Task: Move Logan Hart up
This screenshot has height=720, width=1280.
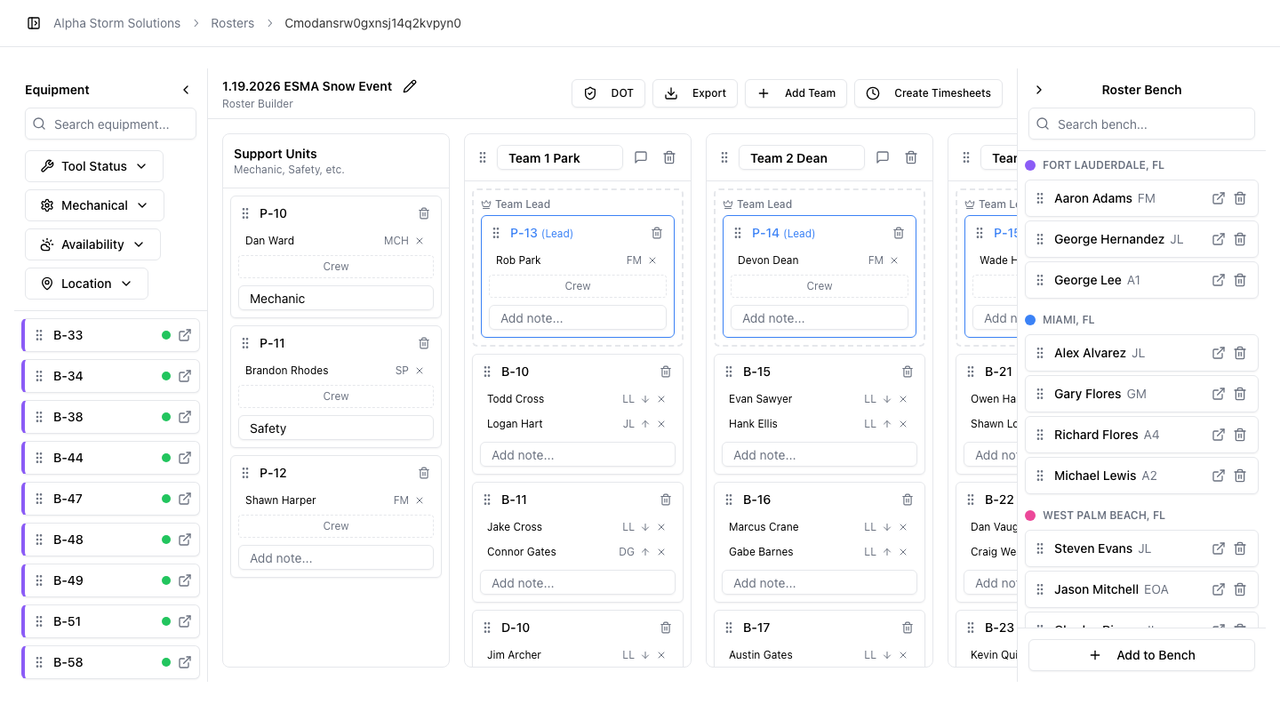Action: 645,424
